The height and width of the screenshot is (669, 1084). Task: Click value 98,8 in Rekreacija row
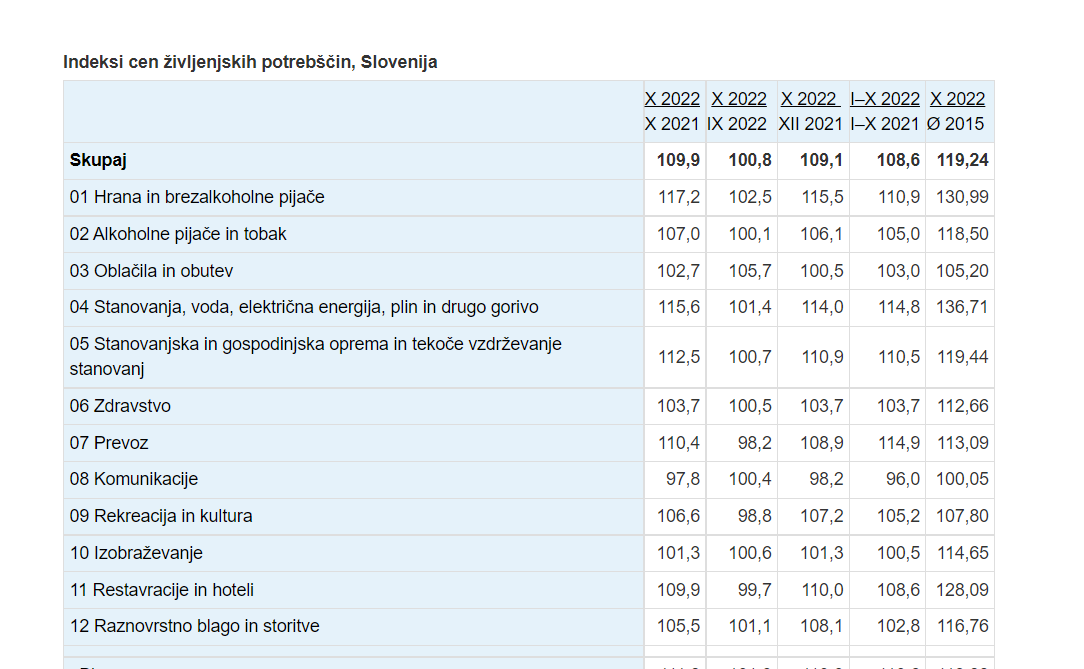click(754, 516)
